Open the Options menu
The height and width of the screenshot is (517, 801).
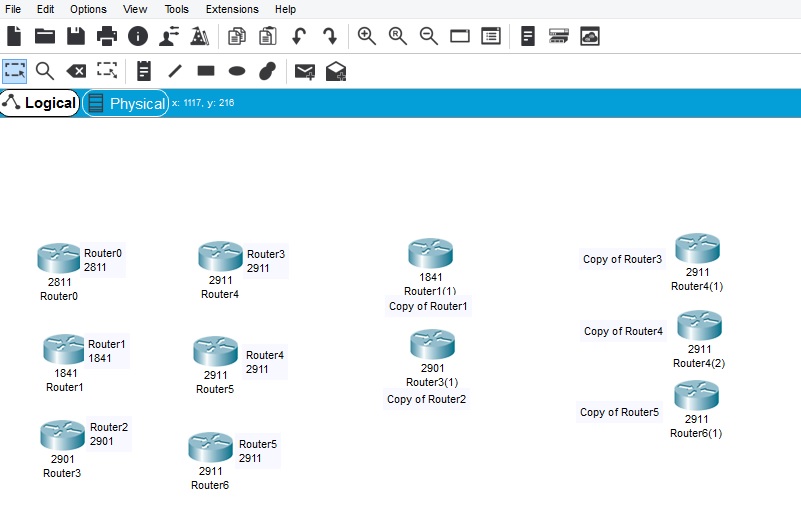point(88,9)
